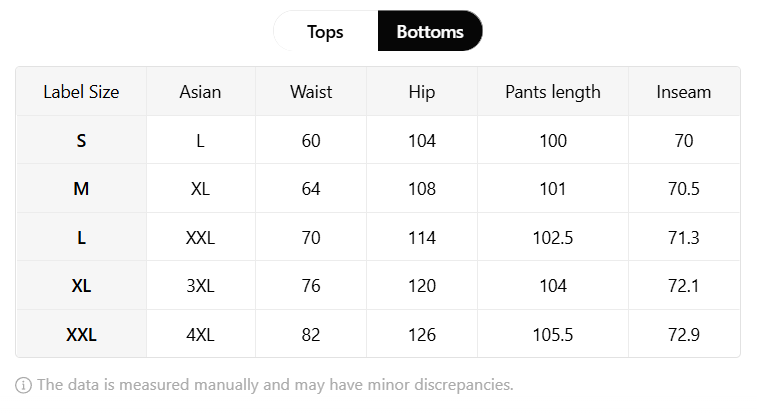Image resolution: width=757 pixels, height=413 pixels.
Task: Click the 108 hip value cell
Action: (x=422, y=188)
